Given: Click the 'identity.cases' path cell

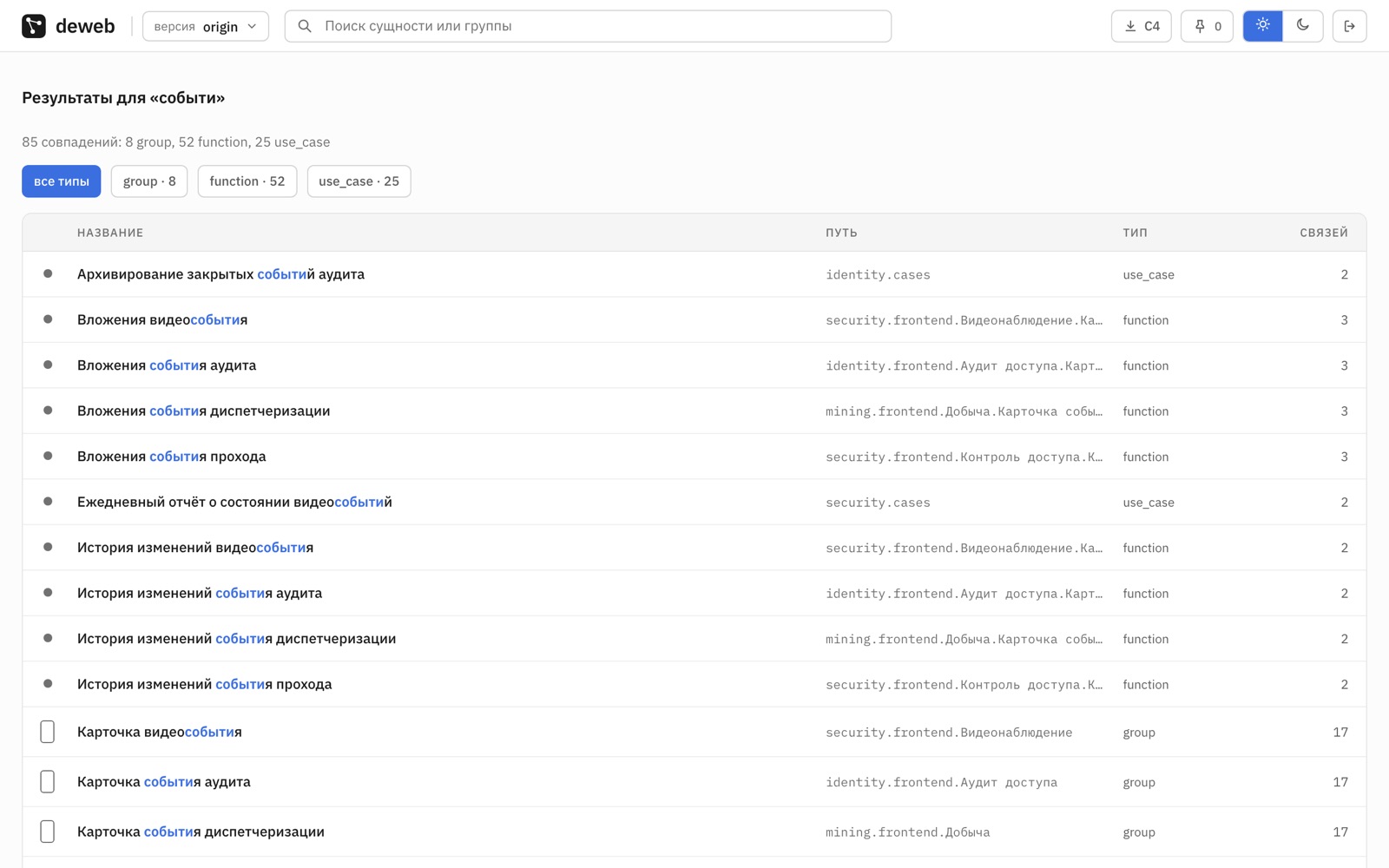Looking at the screenshot, I should point(878,275).
